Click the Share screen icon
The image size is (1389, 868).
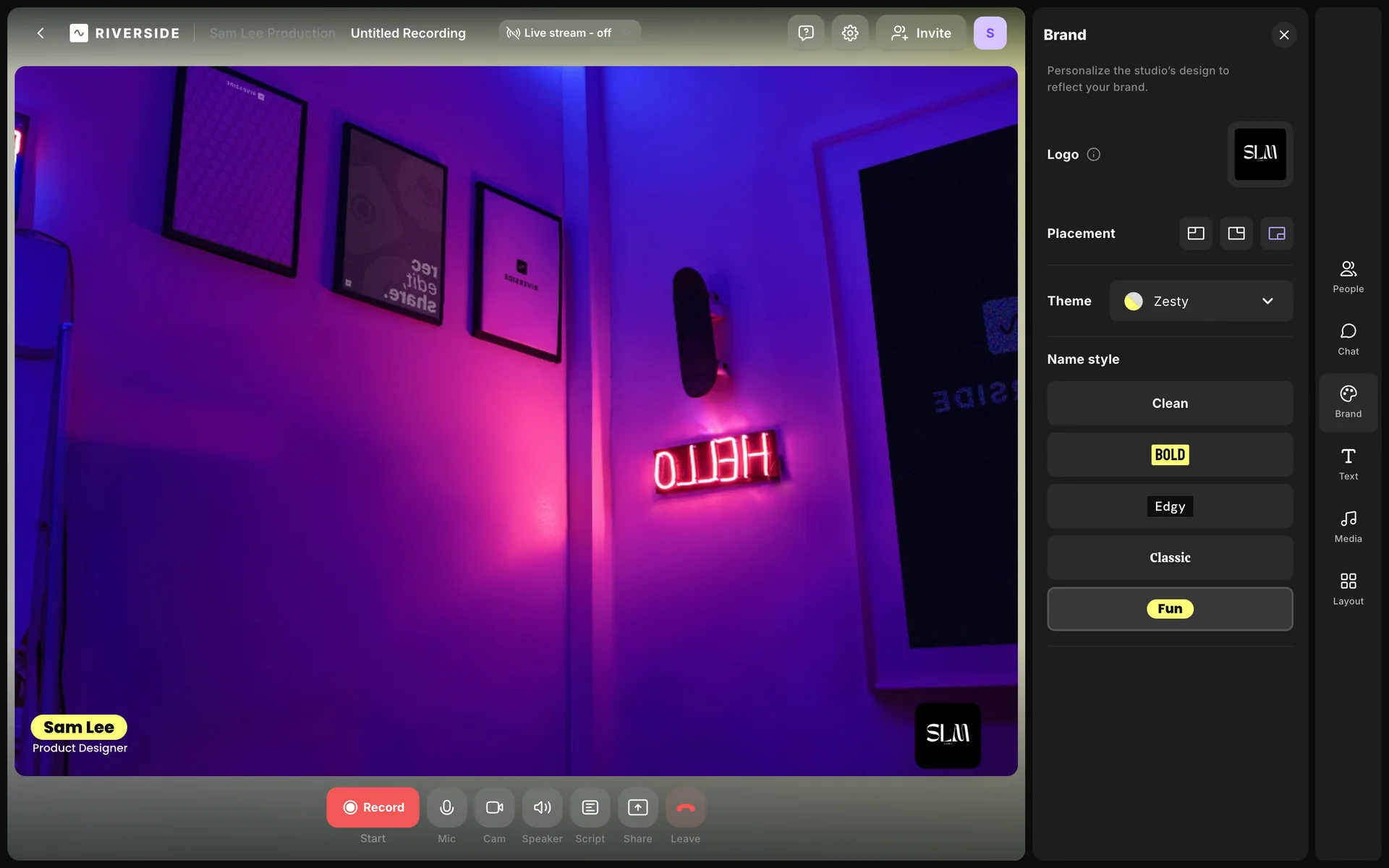coord(637,807)
